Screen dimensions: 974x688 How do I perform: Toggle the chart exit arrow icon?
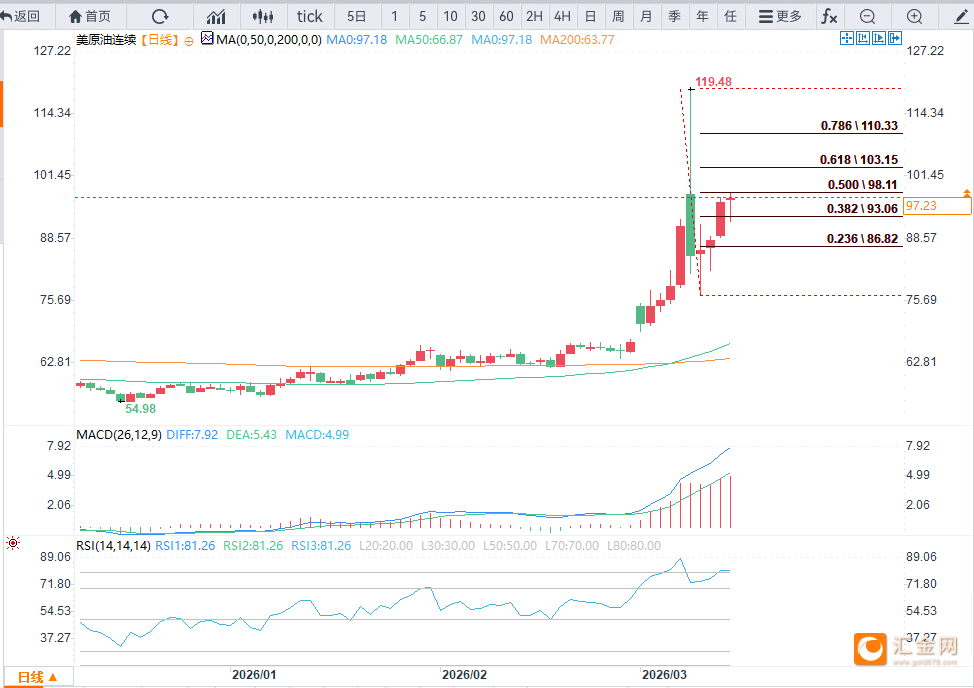pos(895,38)
